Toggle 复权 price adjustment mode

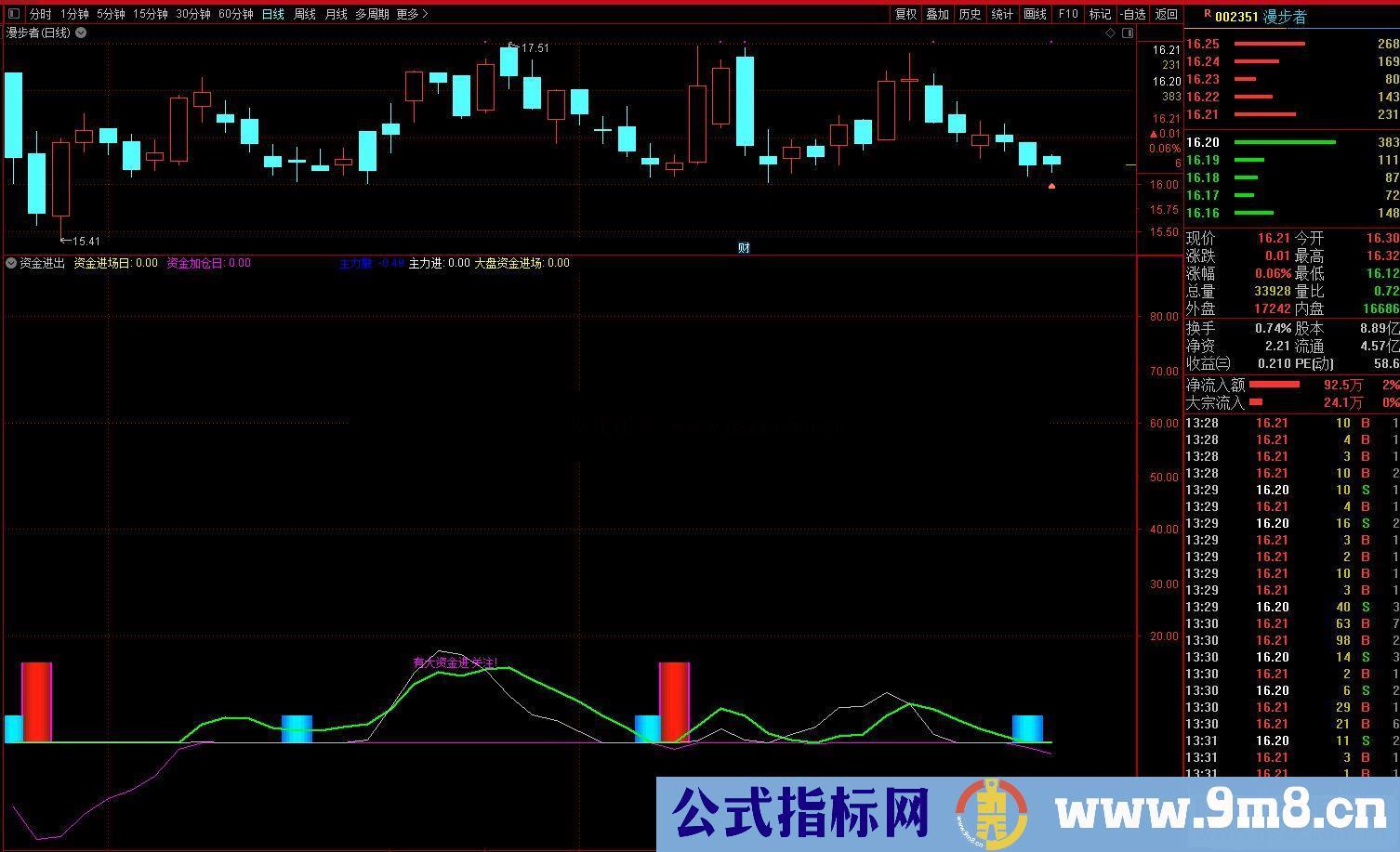905,14
